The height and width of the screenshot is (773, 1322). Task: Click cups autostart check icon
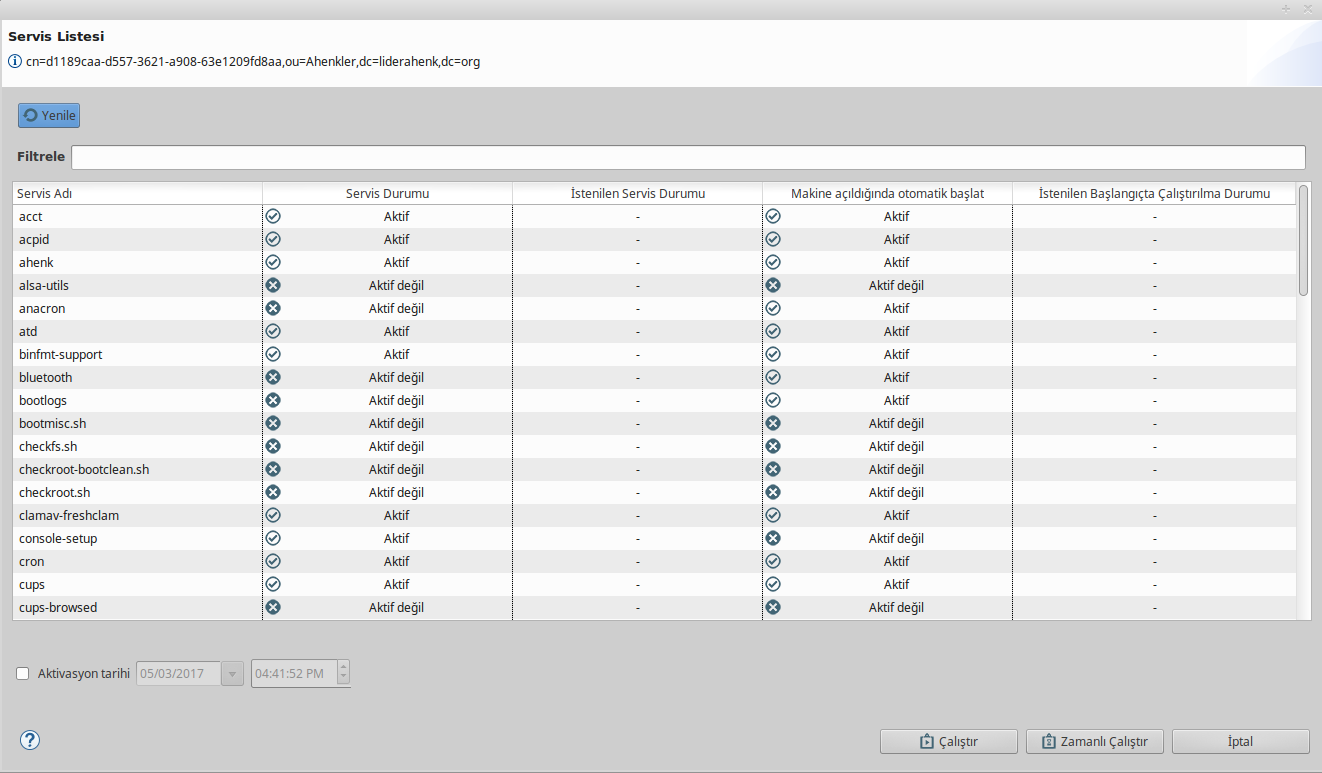tap(773, 584)
